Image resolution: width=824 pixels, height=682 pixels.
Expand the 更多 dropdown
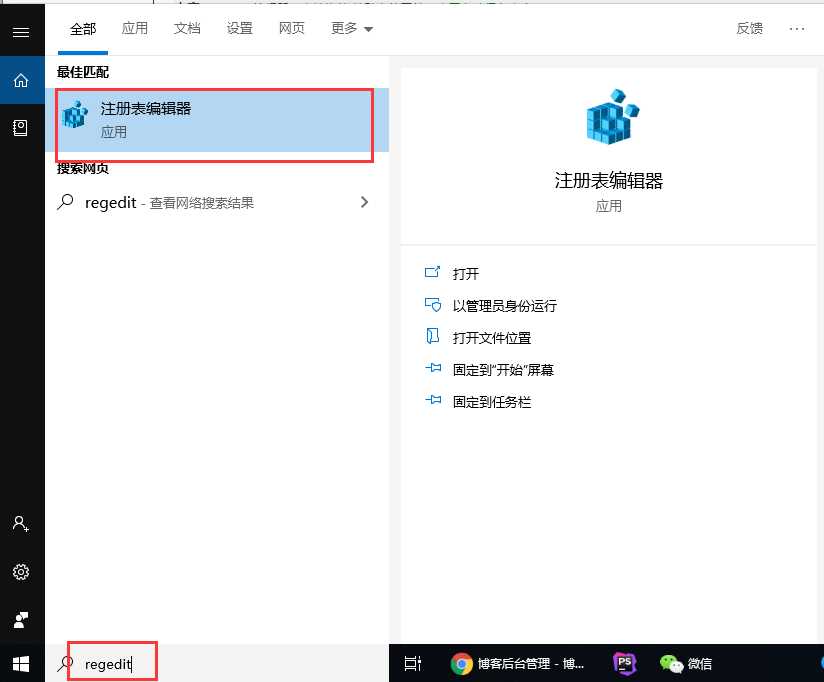(x=352, y=28)
